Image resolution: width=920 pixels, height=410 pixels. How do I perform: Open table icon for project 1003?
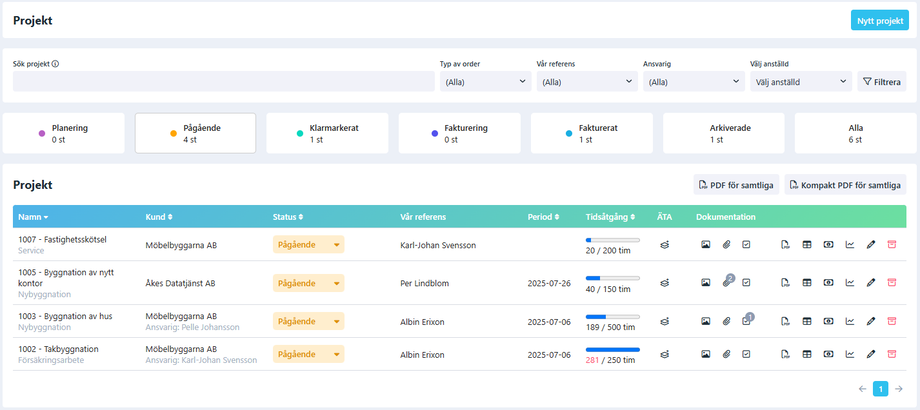point(806,321)
